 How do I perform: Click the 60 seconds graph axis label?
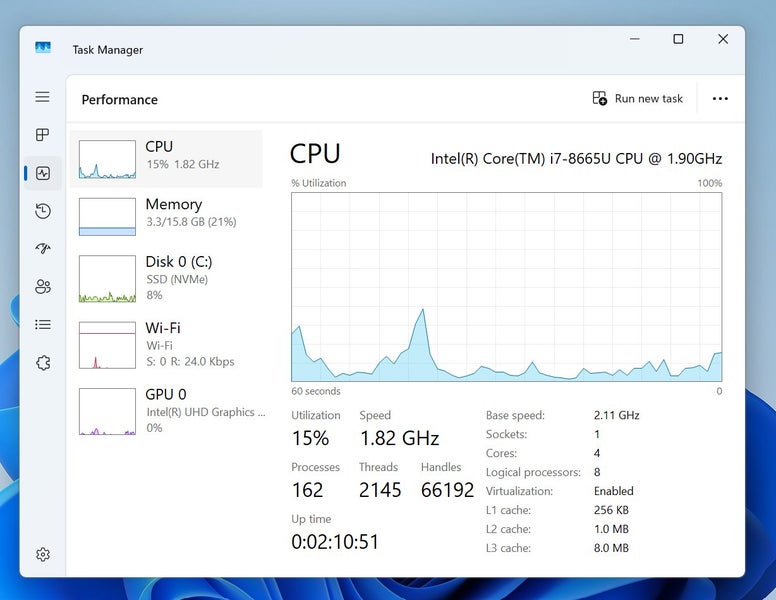(316, 391)
